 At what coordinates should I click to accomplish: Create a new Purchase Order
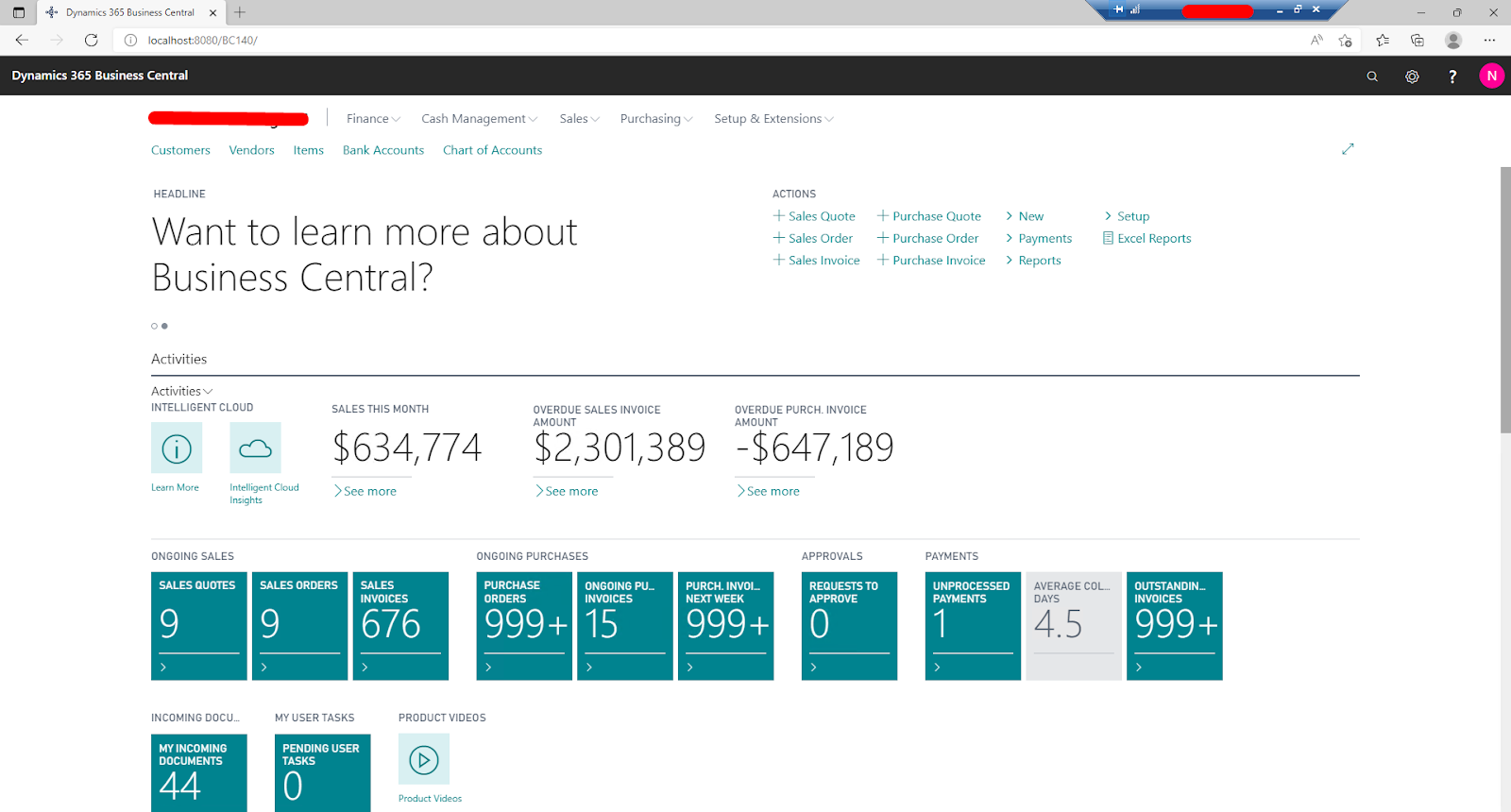928,238
